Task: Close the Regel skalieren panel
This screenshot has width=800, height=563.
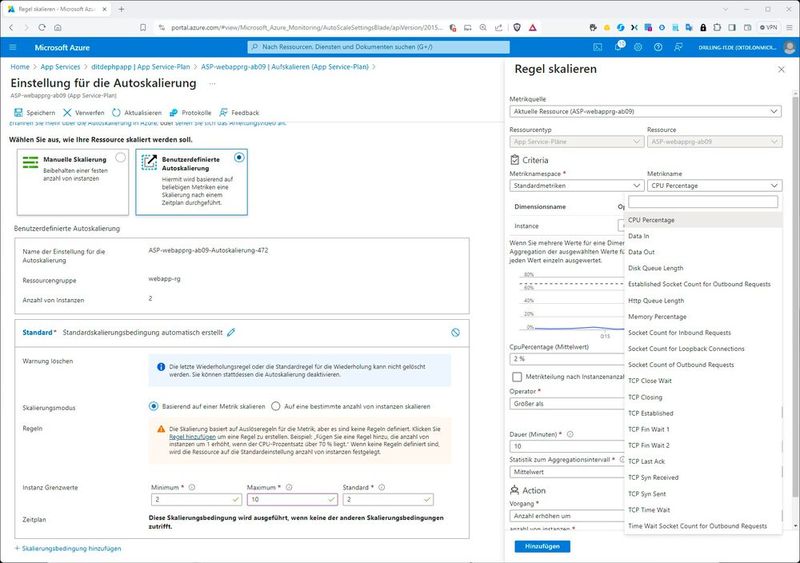Action: coord(781,69)
